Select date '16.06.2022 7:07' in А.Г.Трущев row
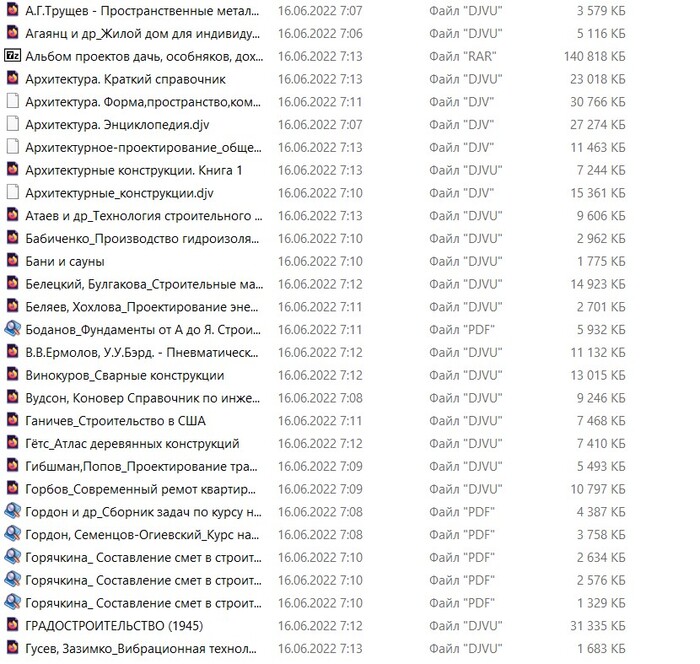Image resolution: width=700 pixels, height=664 pixels. [x=320, y=11]
